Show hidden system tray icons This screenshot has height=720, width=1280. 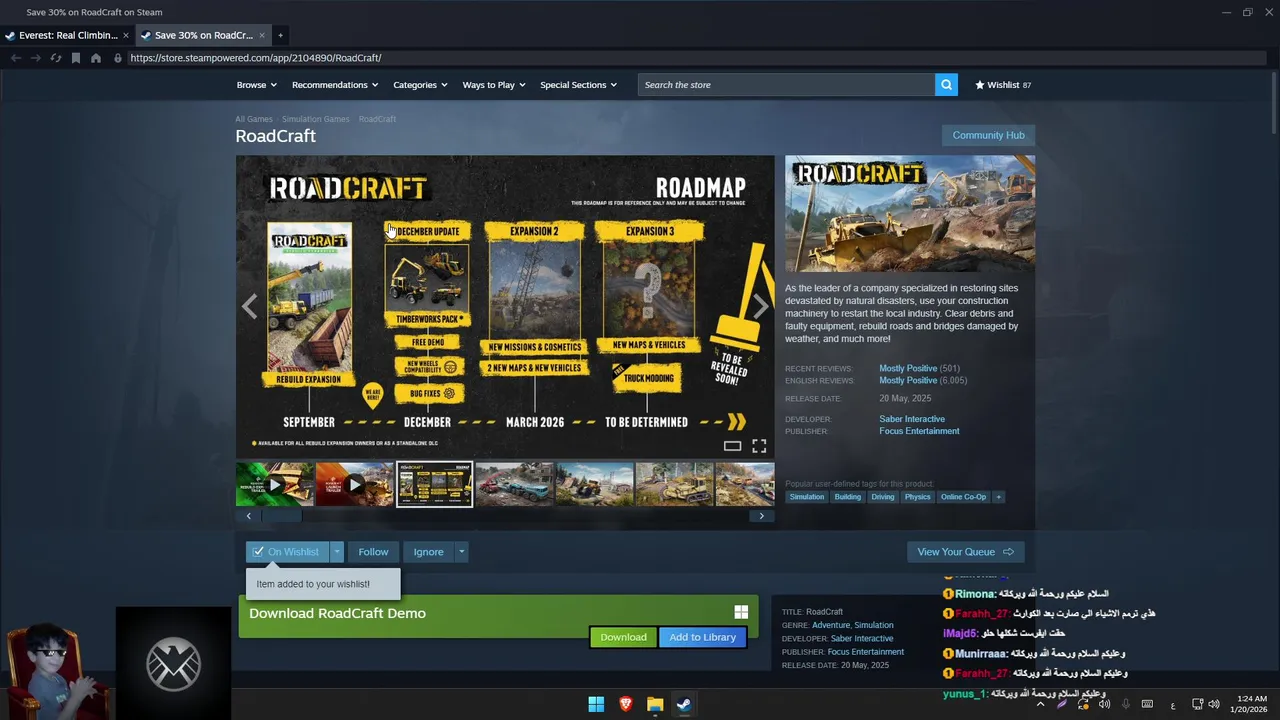tap(1040, 704)
